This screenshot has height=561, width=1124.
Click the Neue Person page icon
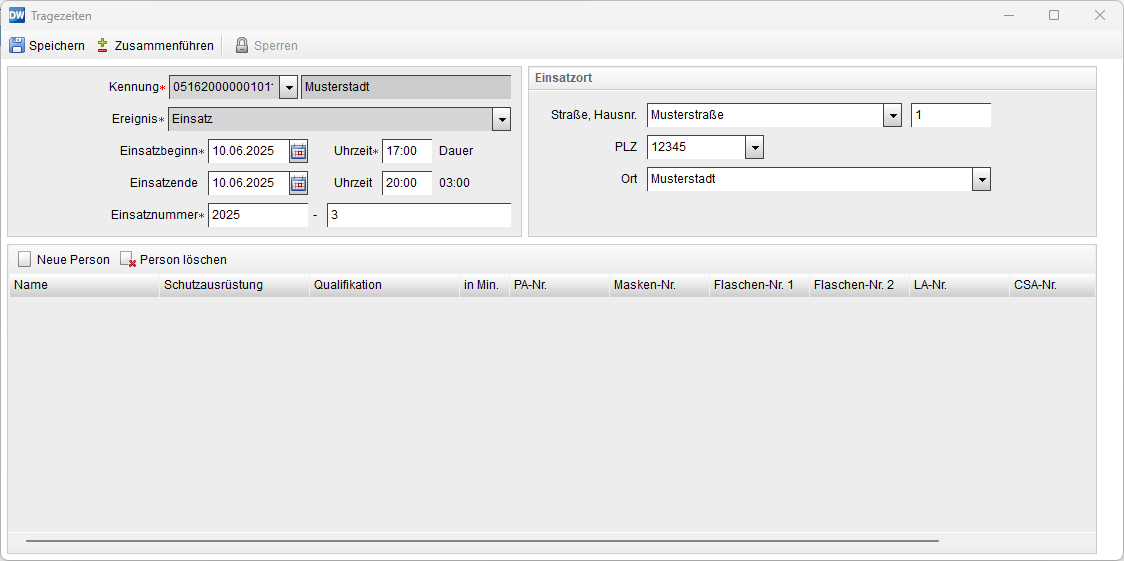tap(25, 259)
